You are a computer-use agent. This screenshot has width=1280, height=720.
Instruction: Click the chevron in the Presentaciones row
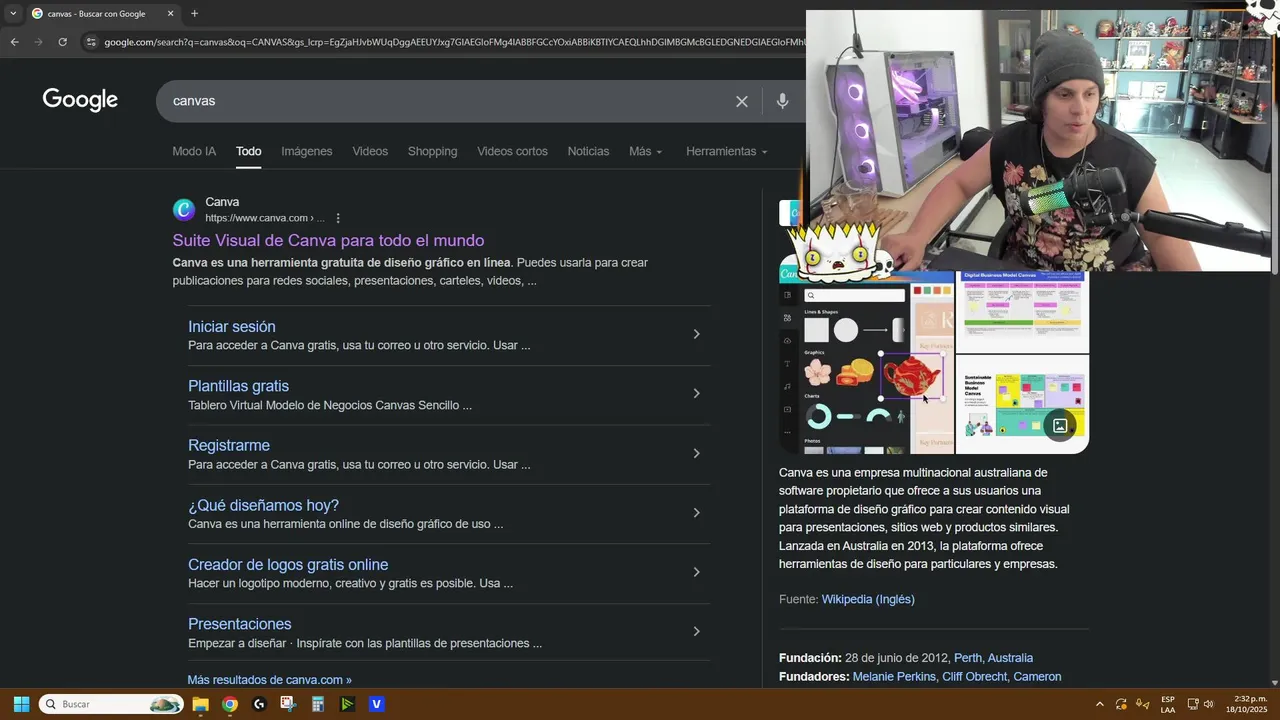[697, 631]
